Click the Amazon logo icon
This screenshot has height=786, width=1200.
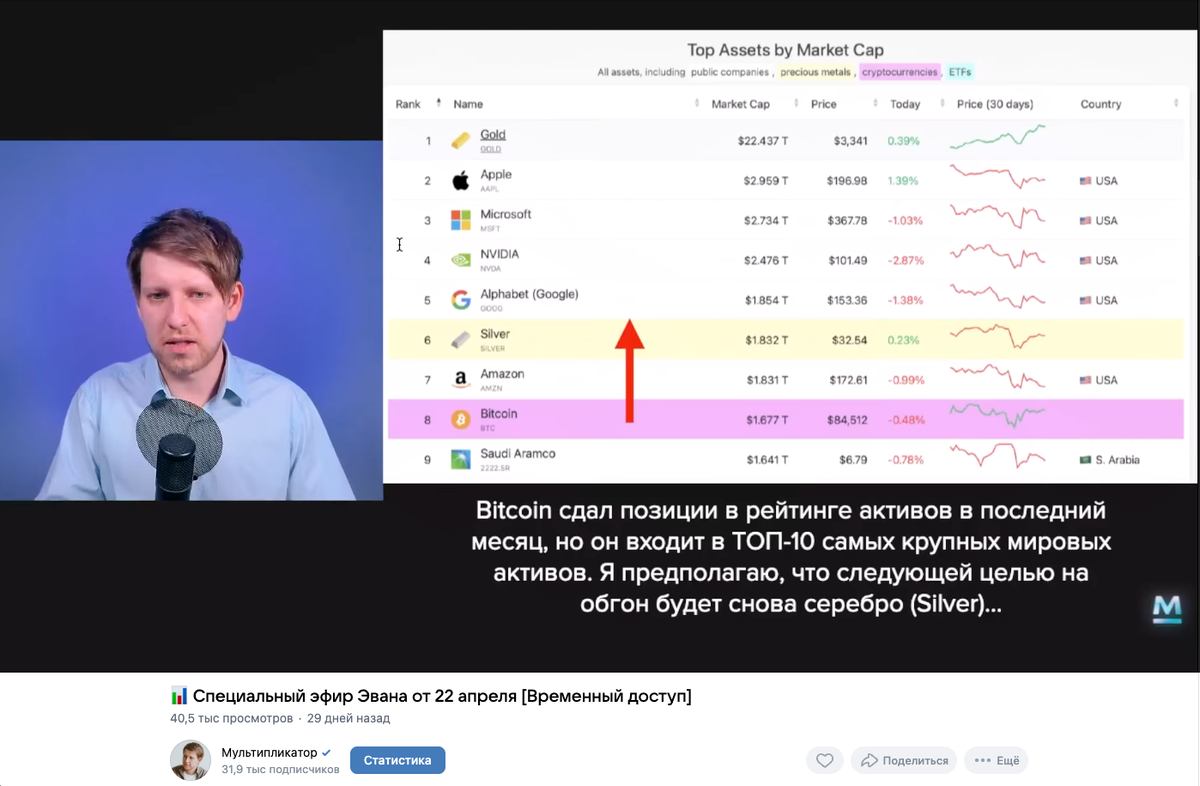460,380
